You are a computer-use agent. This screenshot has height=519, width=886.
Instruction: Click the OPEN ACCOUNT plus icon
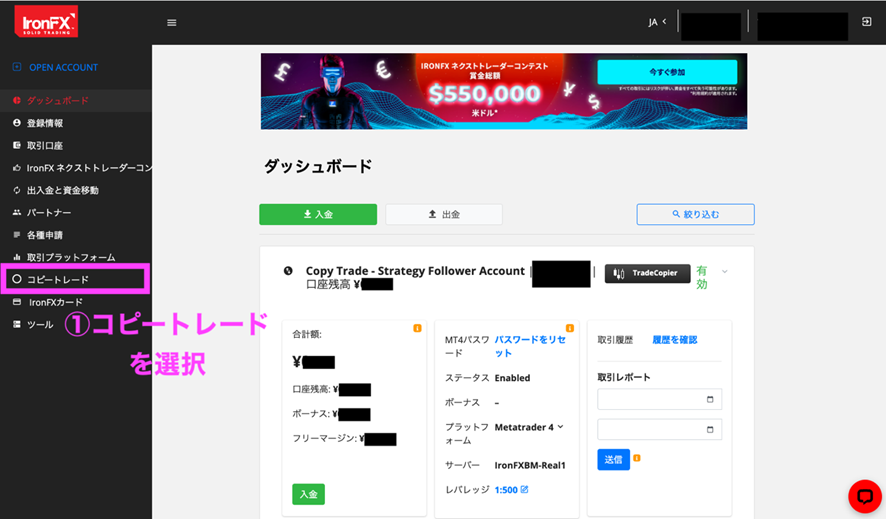[17, 67]
